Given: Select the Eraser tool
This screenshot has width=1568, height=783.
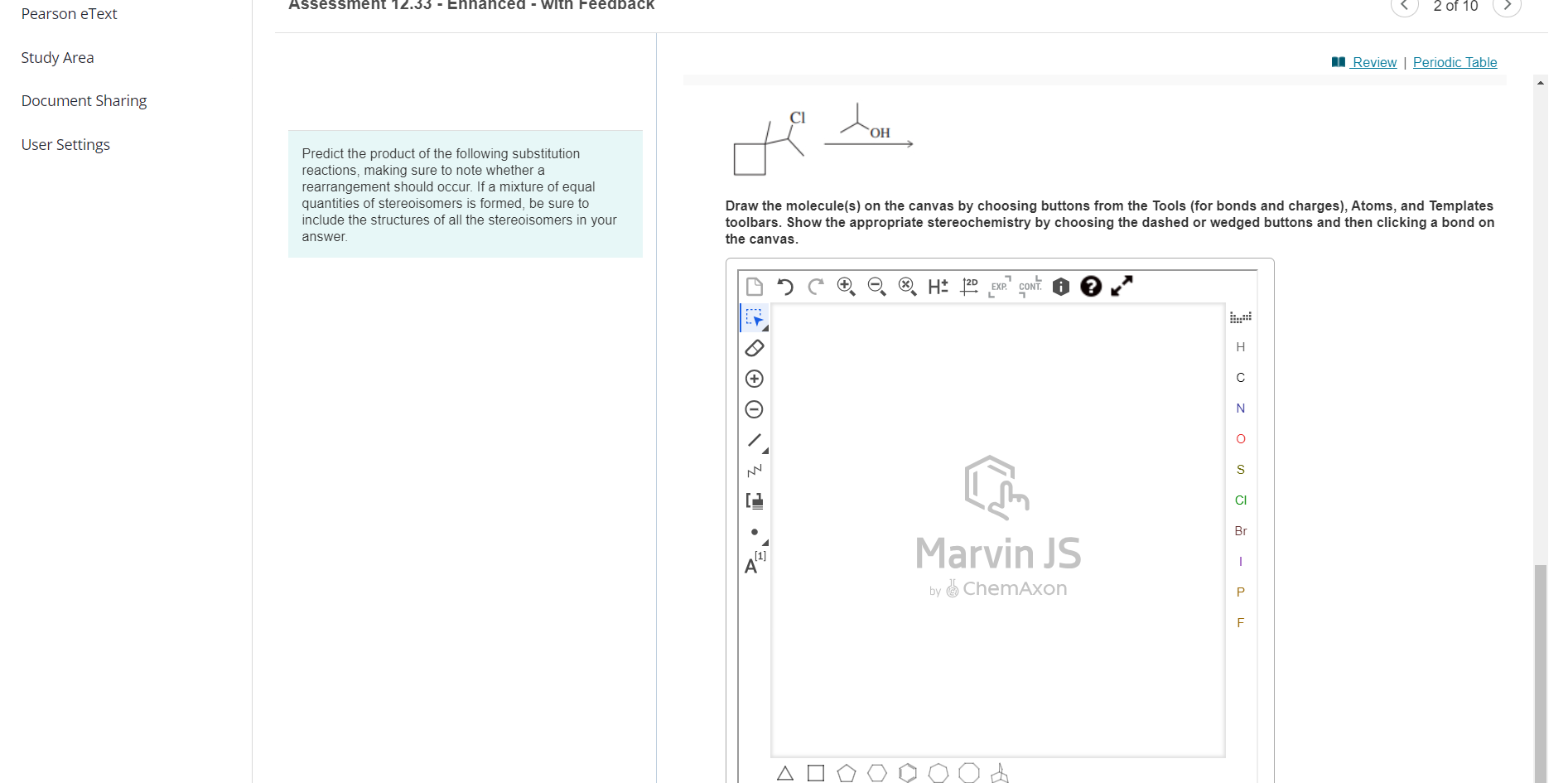Looking at the screenshot, I should 753,348.
